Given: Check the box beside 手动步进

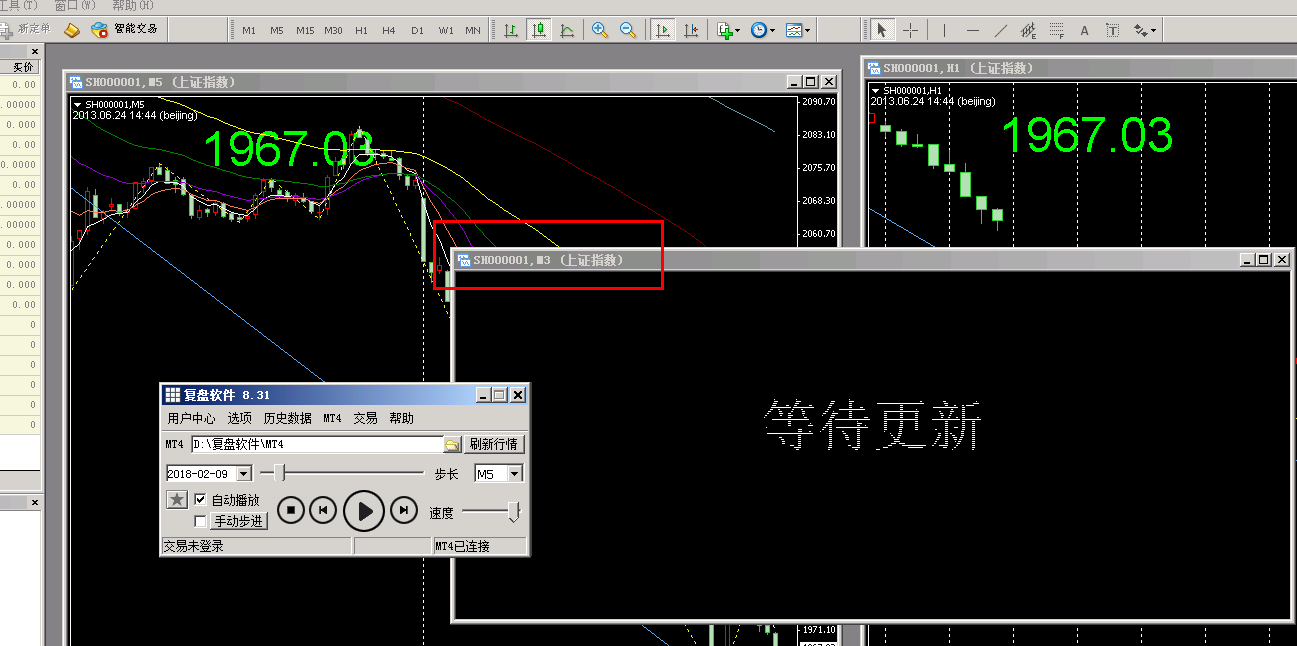Looking at the screenshot, I should (200, 521).
